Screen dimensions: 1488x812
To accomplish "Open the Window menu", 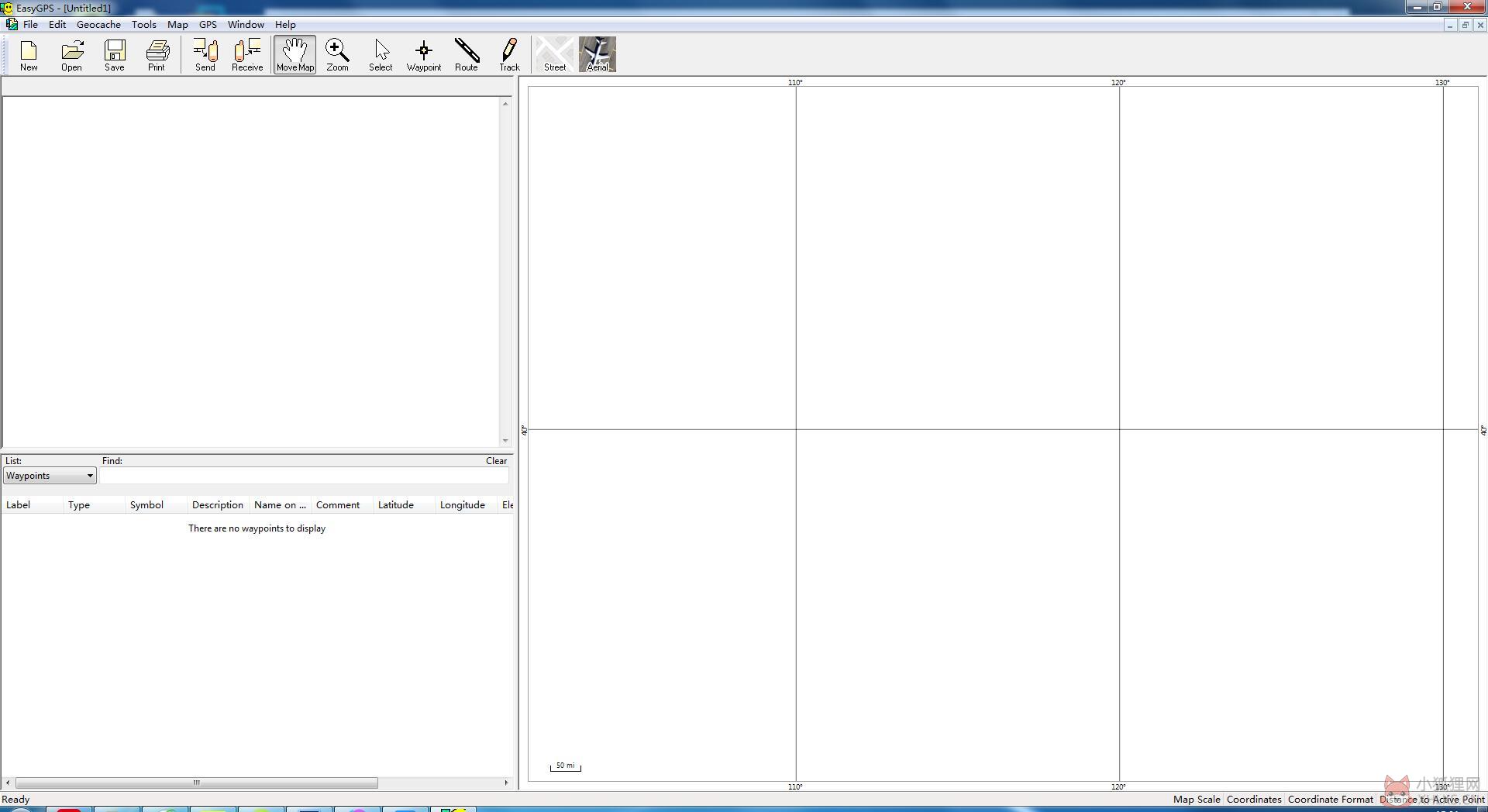I will 246,25.
